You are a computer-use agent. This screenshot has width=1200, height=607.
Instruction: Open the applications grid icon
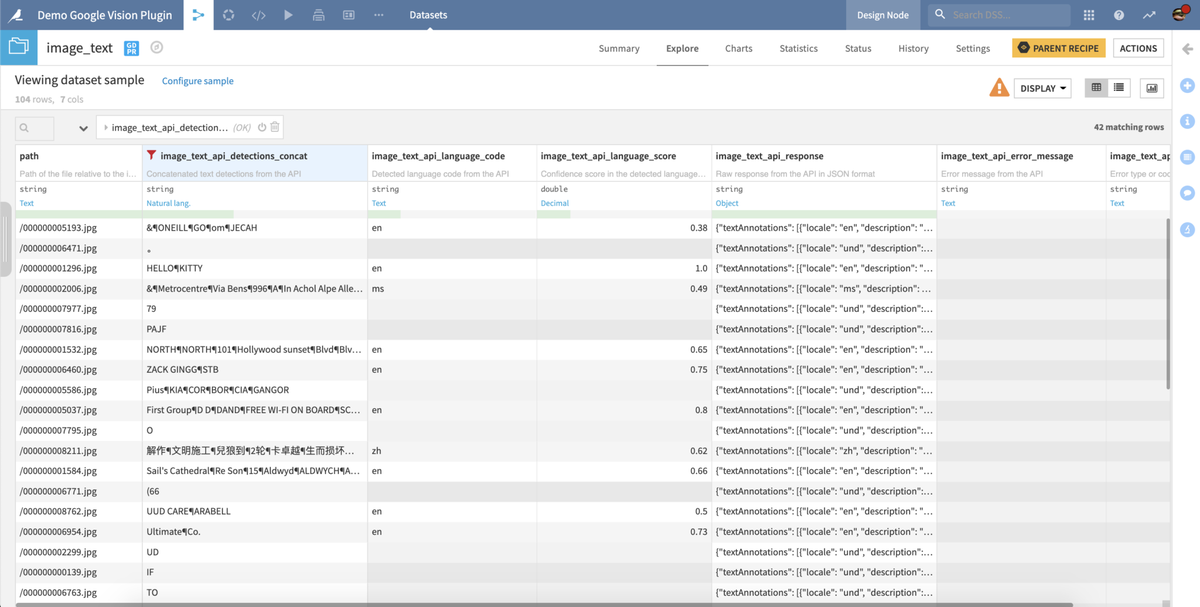click(x=1089, y=15)
